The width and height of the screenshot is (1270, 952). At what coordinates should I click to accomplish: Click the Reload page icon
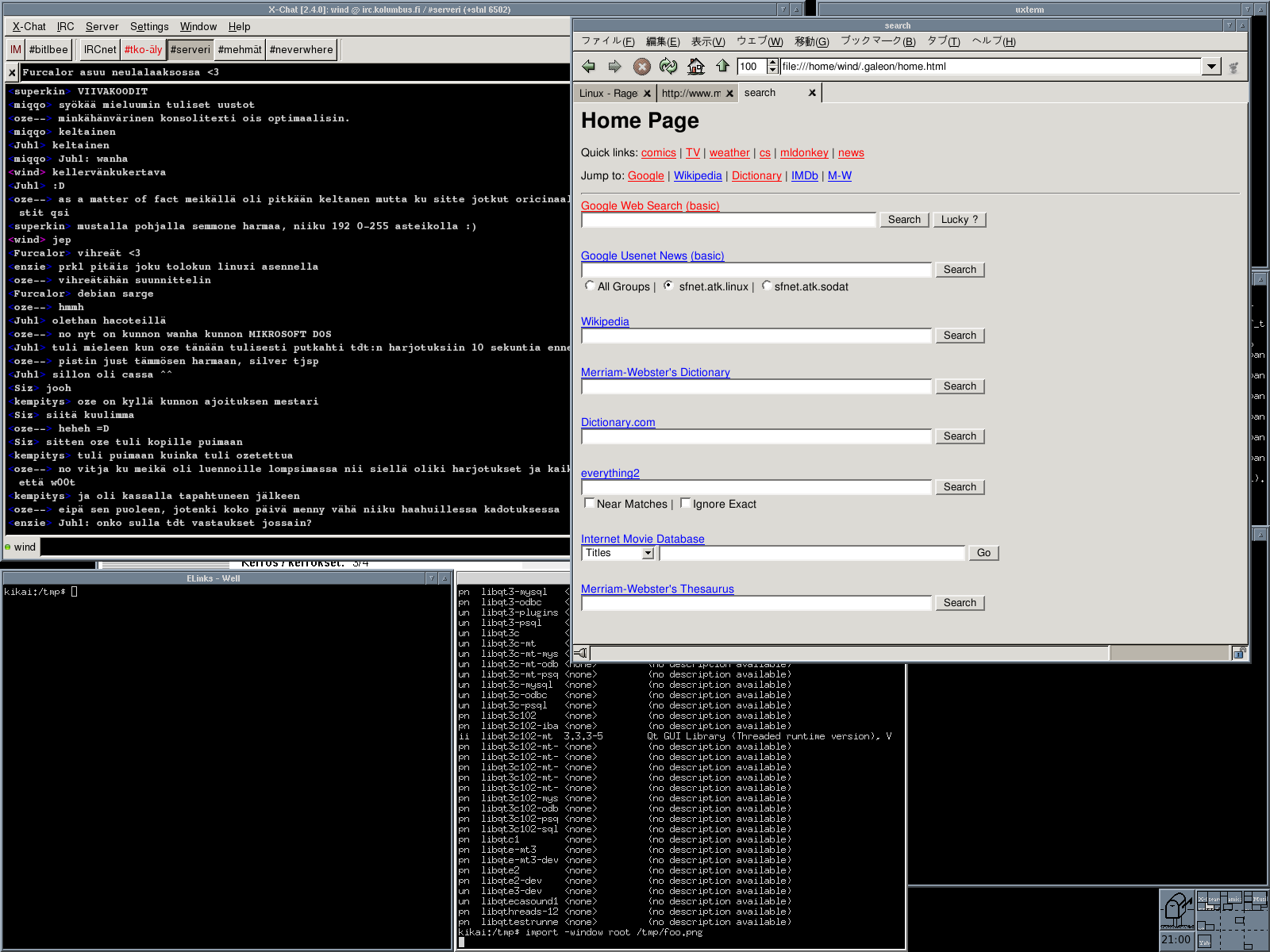tap(668, 67)
